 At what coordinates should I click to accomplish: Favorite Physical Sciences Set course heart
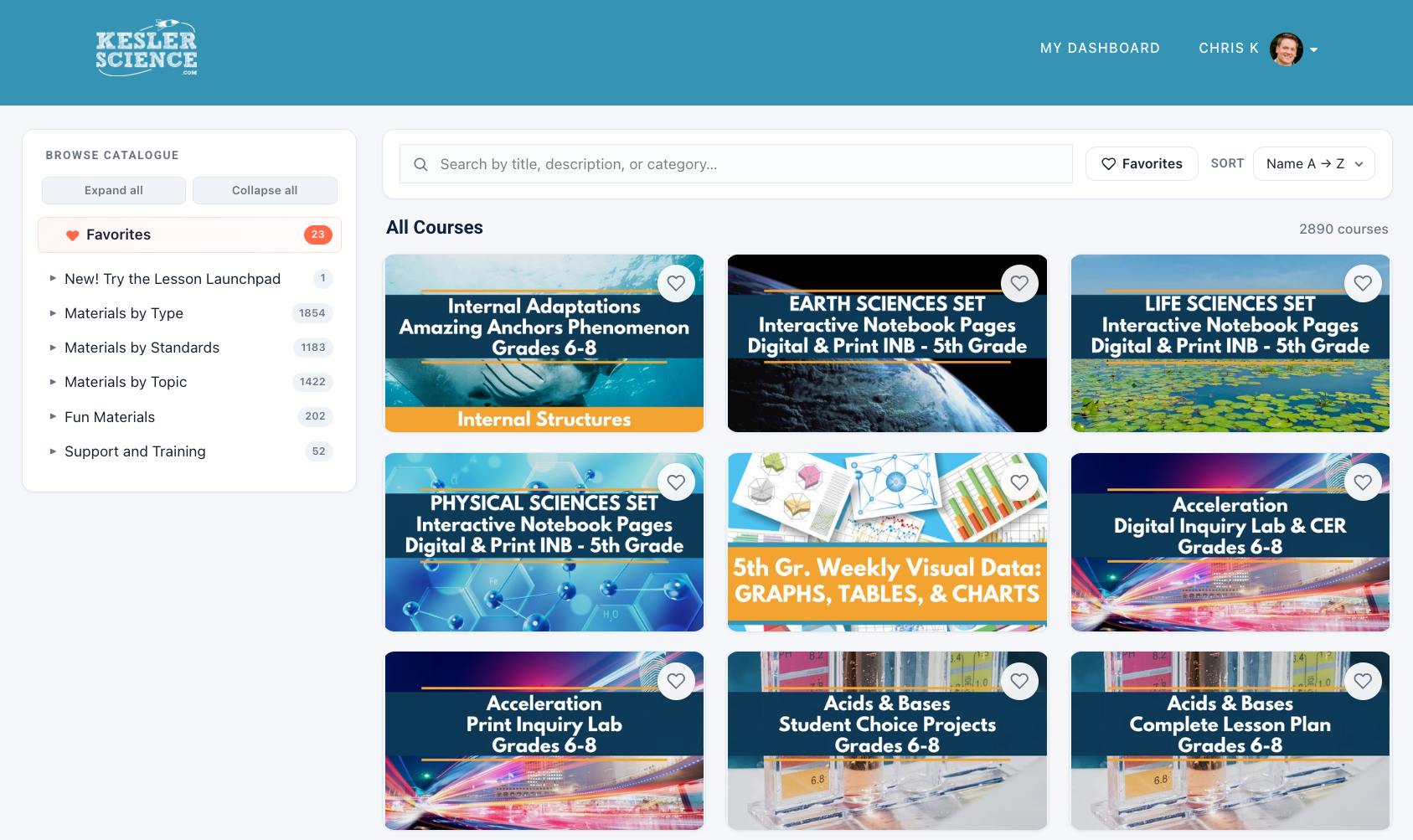click(x=676, y=482)
